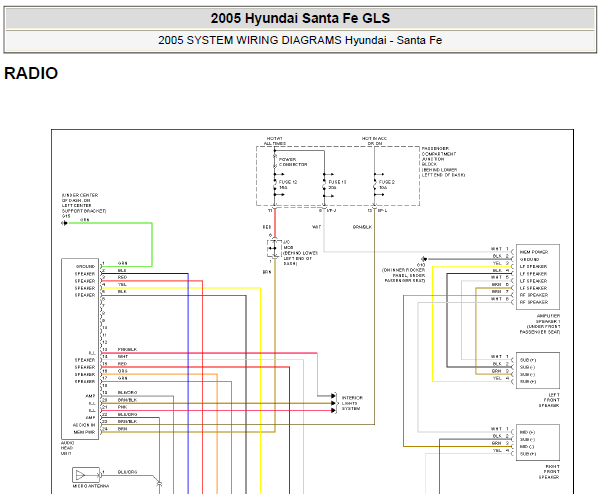The height and width of the screenshot is (494, 607).
Task: Click the under center of dash G15 location note
Action: point(84,206)
